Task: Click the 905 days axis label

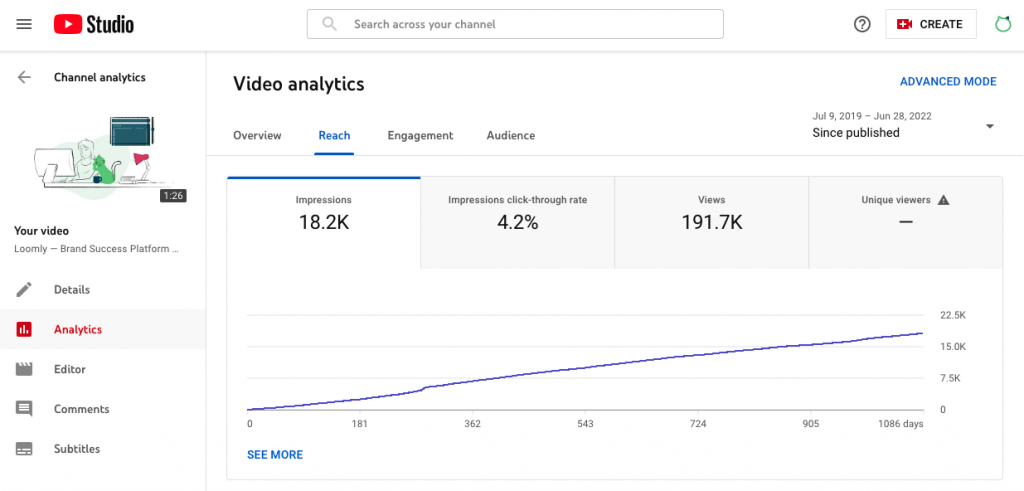Action: (810, 424)
